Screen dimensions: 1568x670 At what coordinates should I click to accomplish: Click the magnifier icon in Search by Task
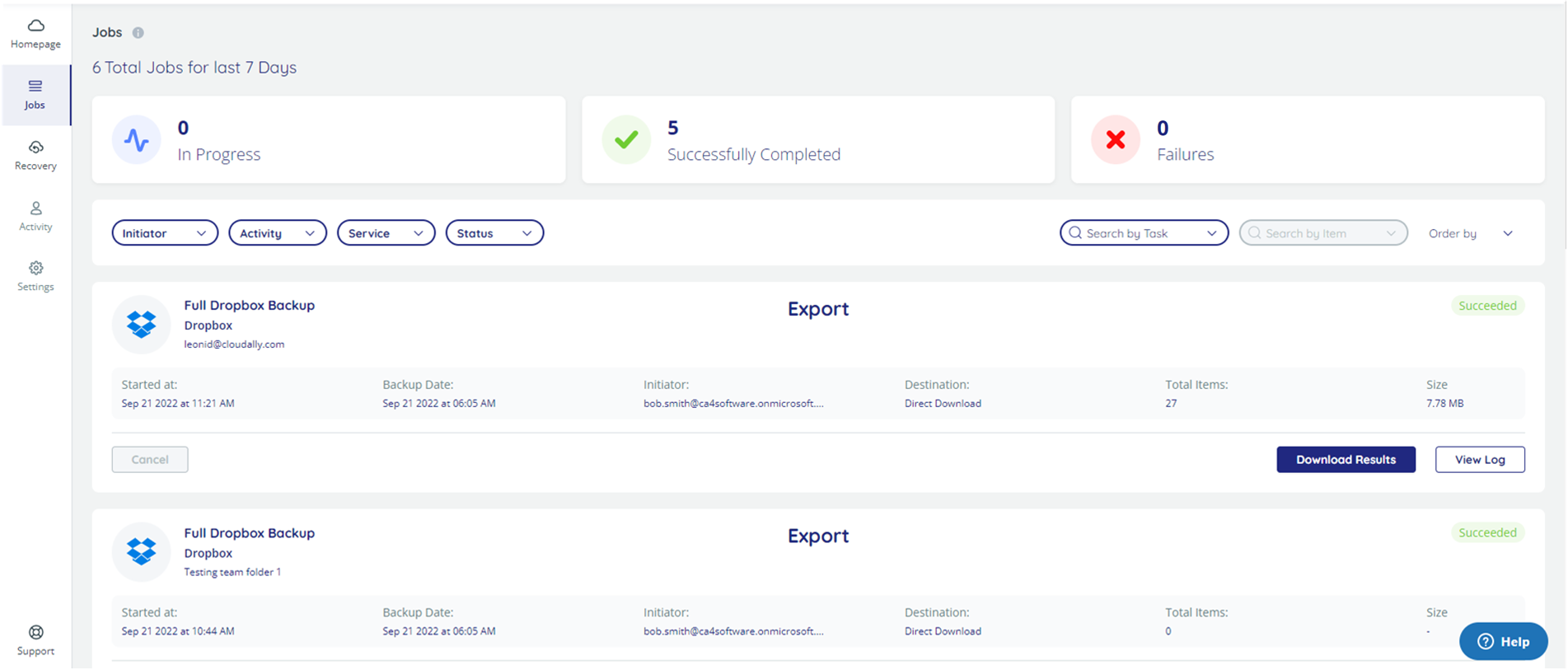1075,233
